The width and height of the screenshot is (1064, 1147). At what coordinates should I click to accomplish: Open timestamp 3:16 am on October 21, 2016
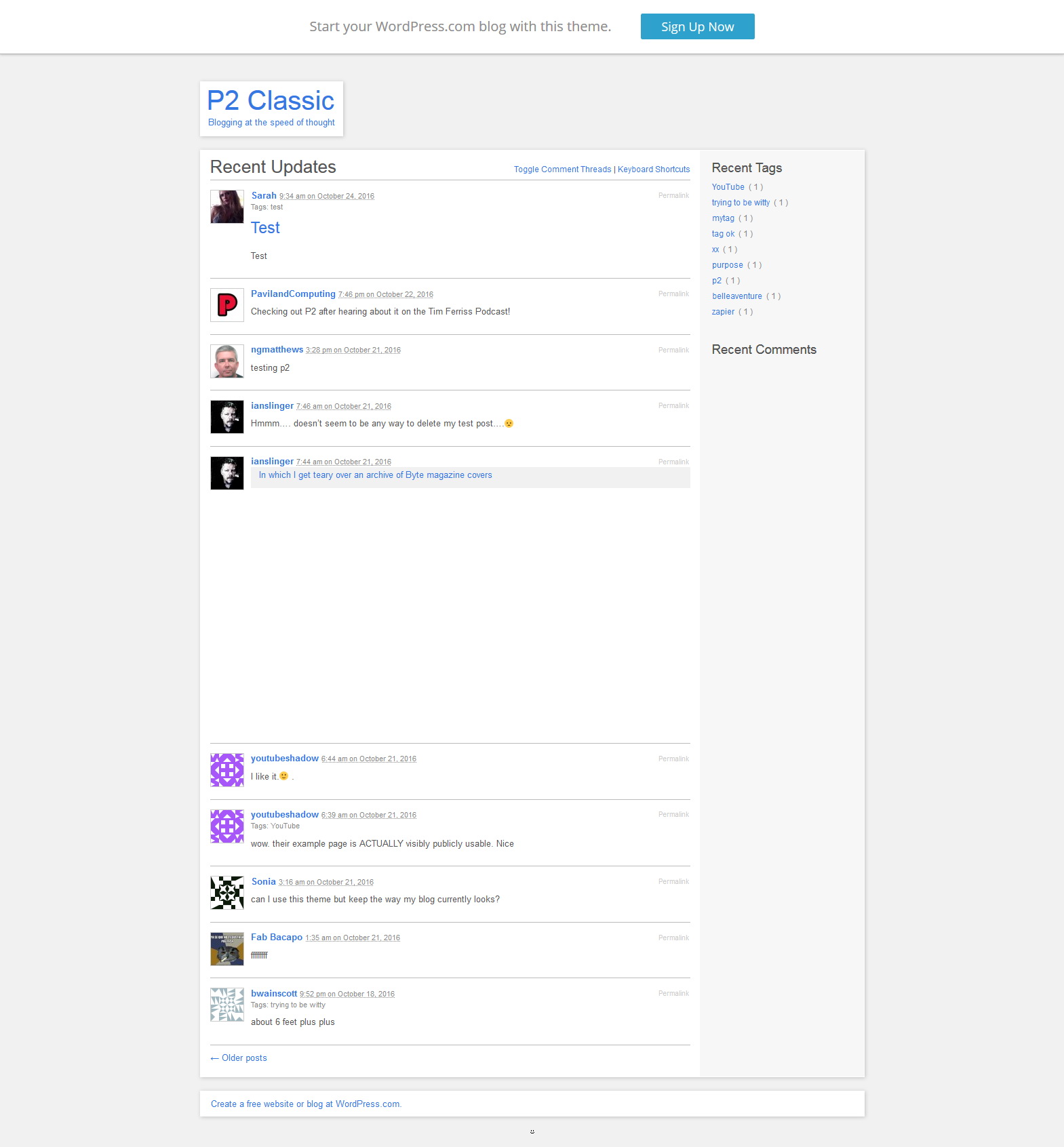(x=326, y=882)
